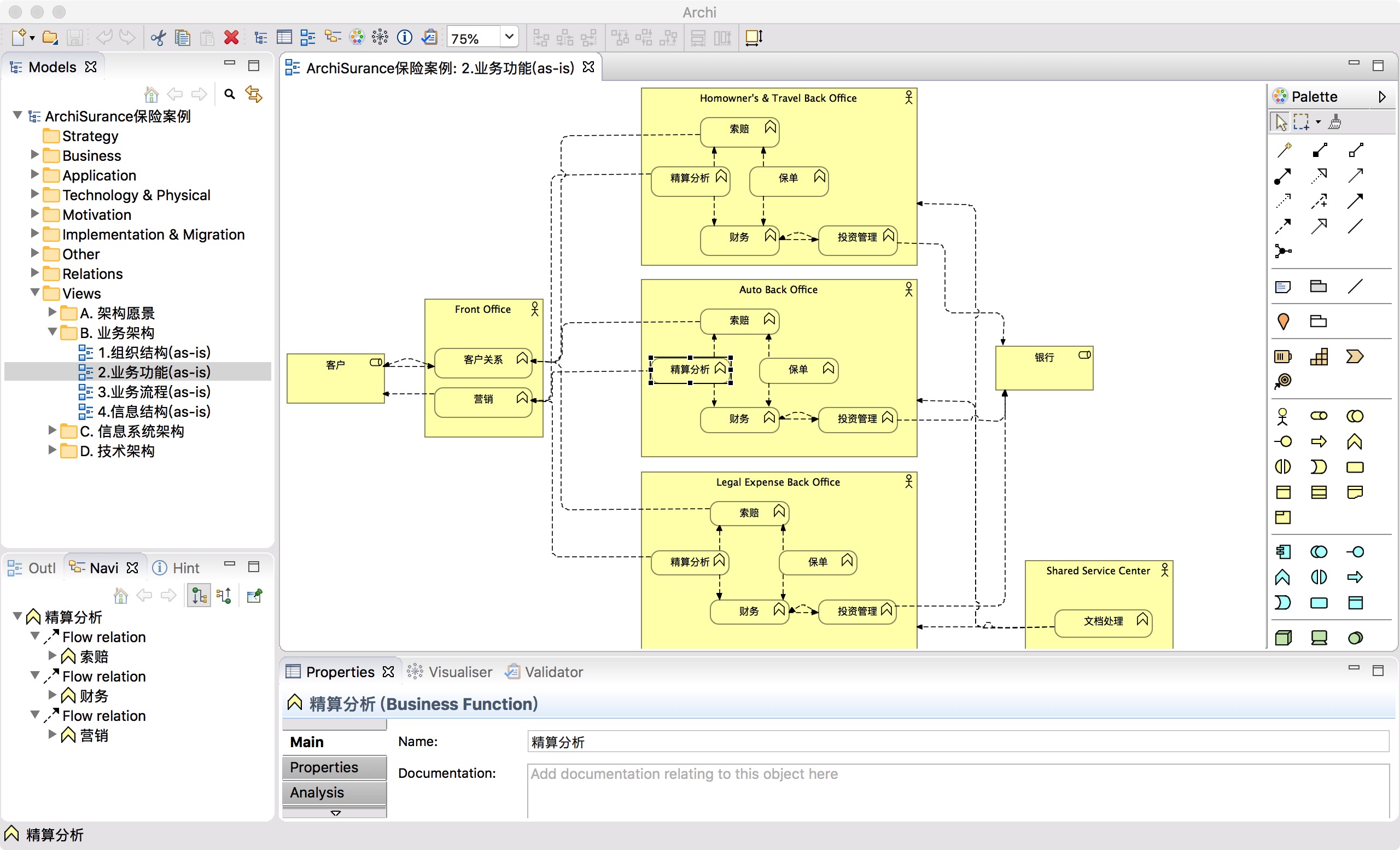Select the Junction connector in the Palette

pos(1282,251)
